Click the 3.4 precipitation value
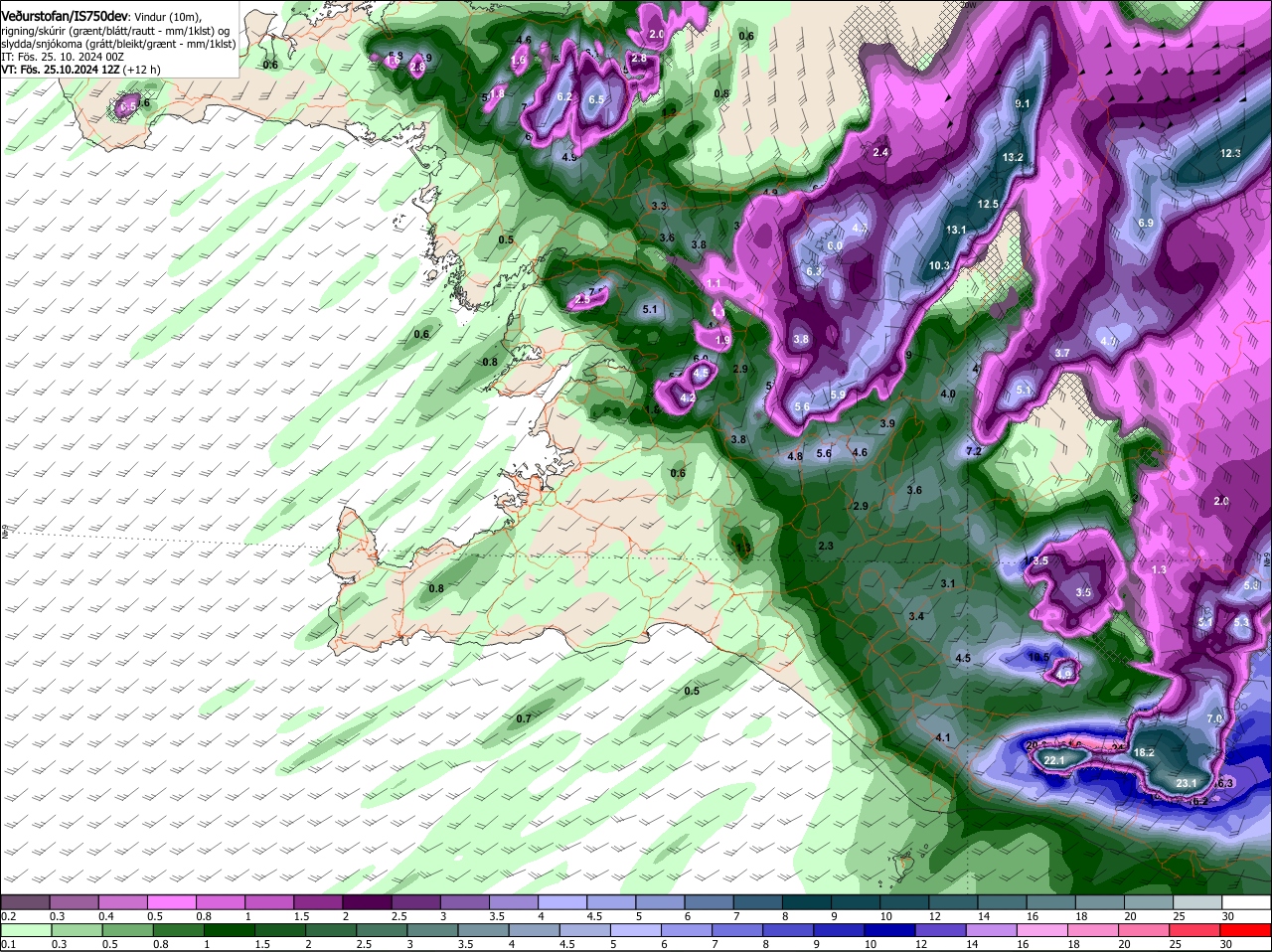 point(916,617)
